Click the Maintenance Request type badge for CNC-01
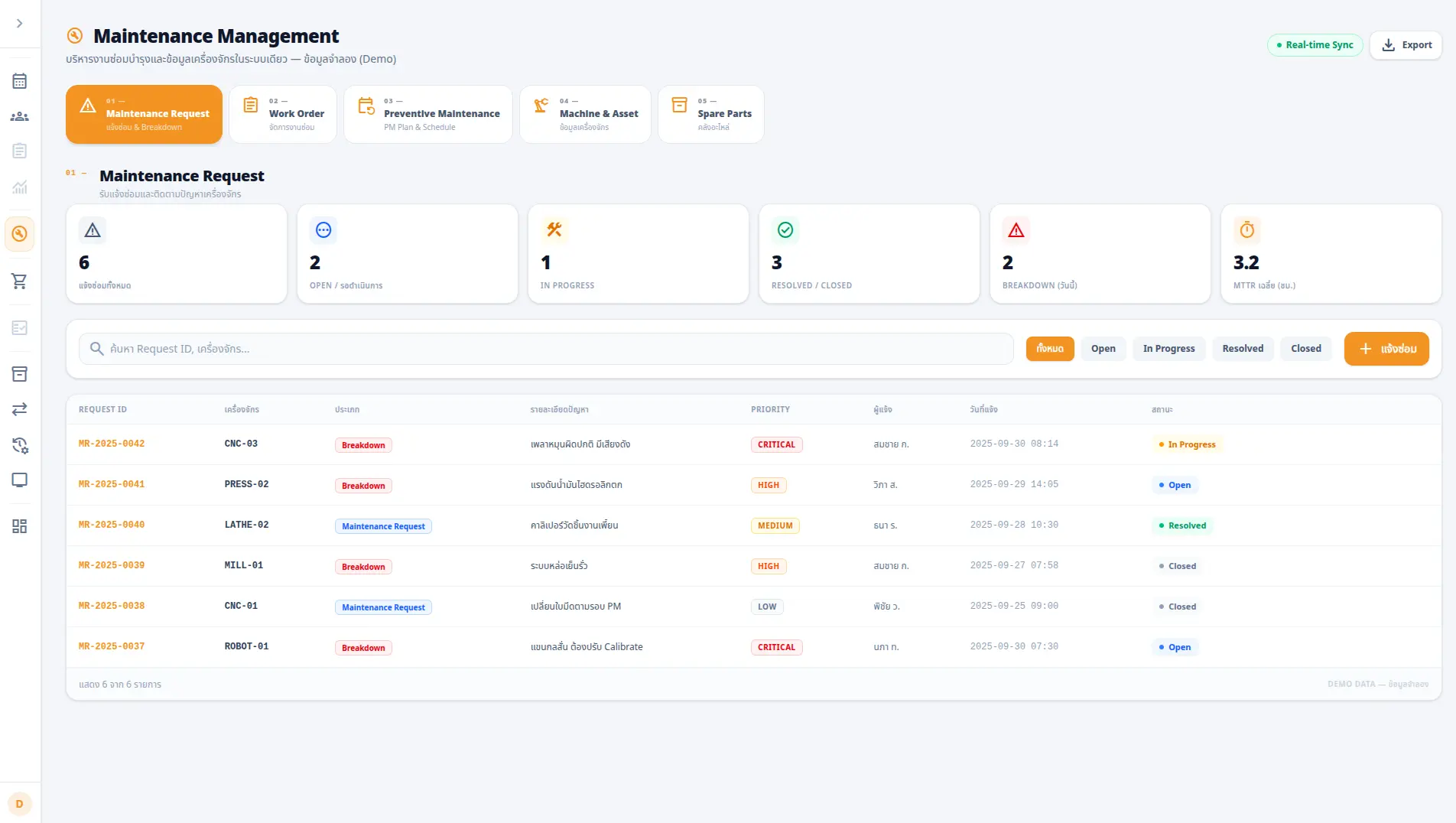This screenshot has height=823, width=1456. [x=383, y=607]
